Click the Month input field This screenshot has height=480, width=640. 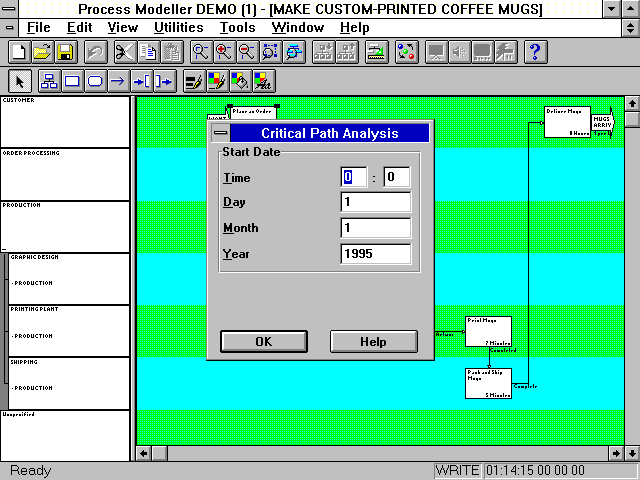(375, 228)
